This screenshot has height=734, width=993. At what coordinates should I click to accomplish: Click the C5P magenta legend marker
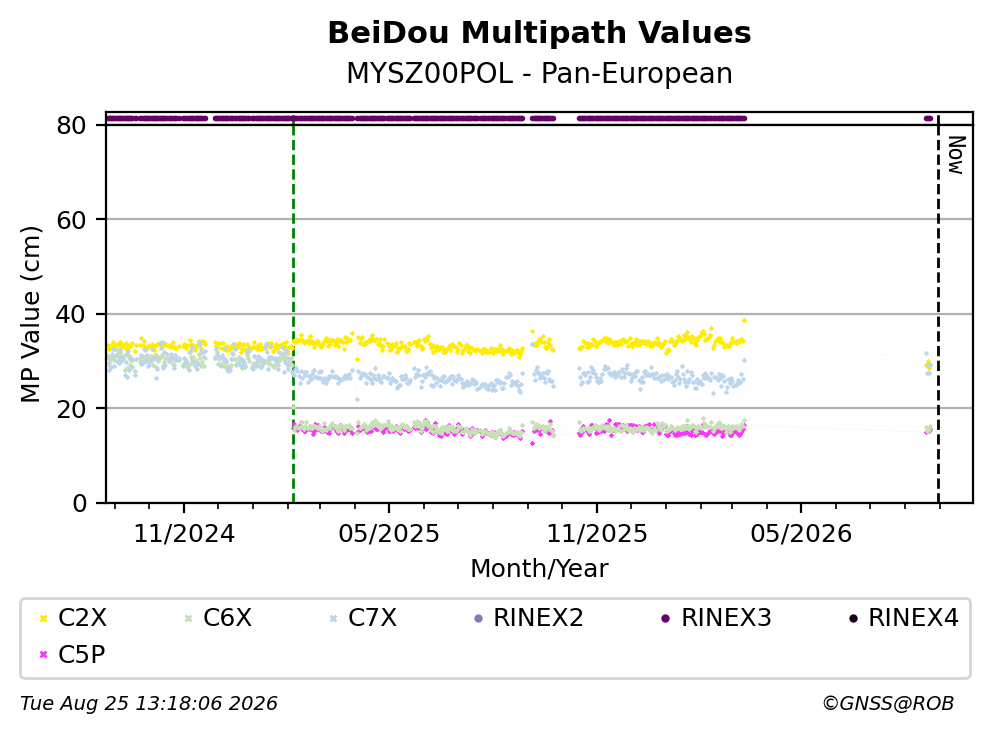[44, 654]
